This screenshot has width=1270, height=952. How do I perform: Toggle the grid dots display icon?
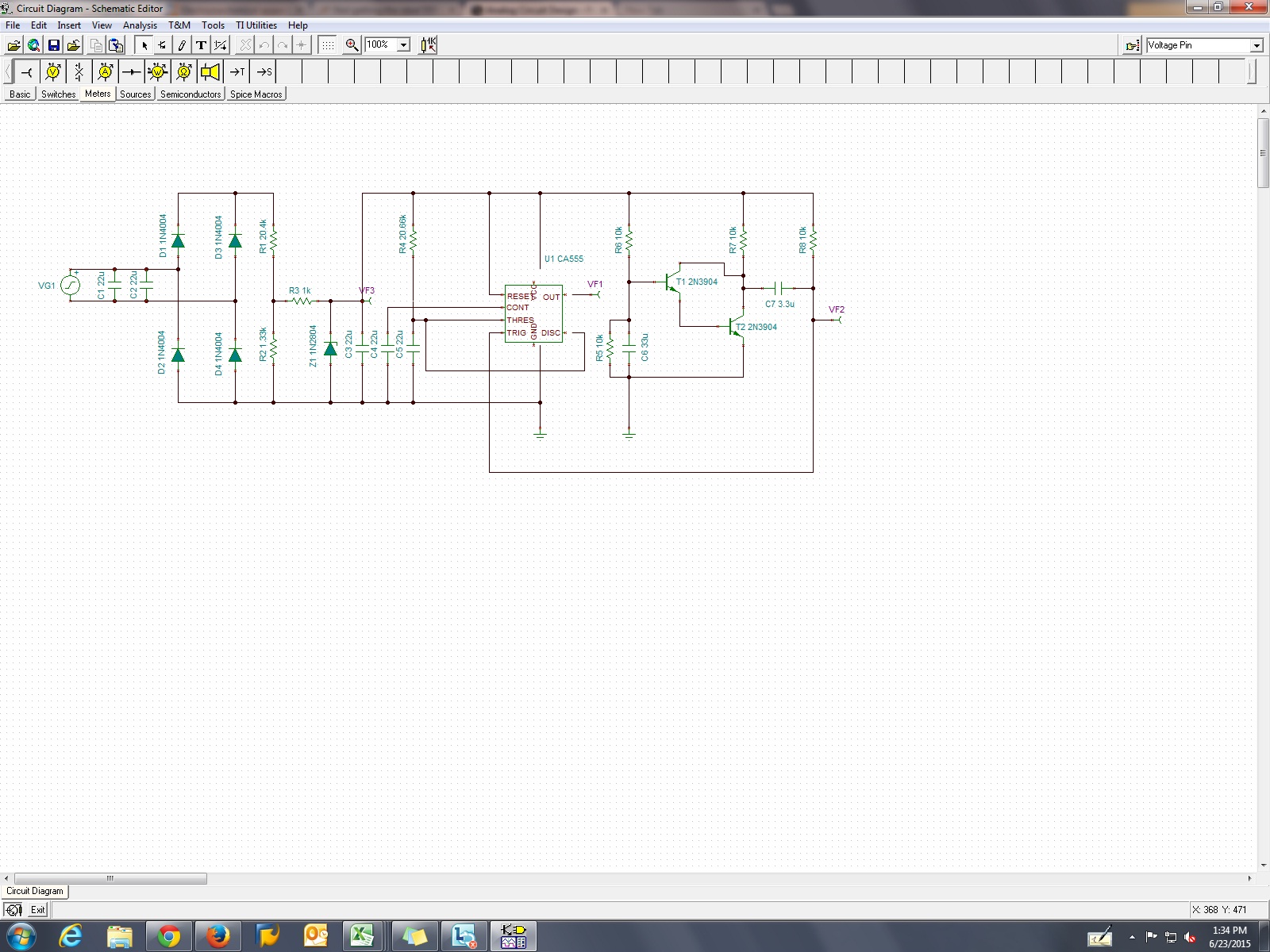328,45
